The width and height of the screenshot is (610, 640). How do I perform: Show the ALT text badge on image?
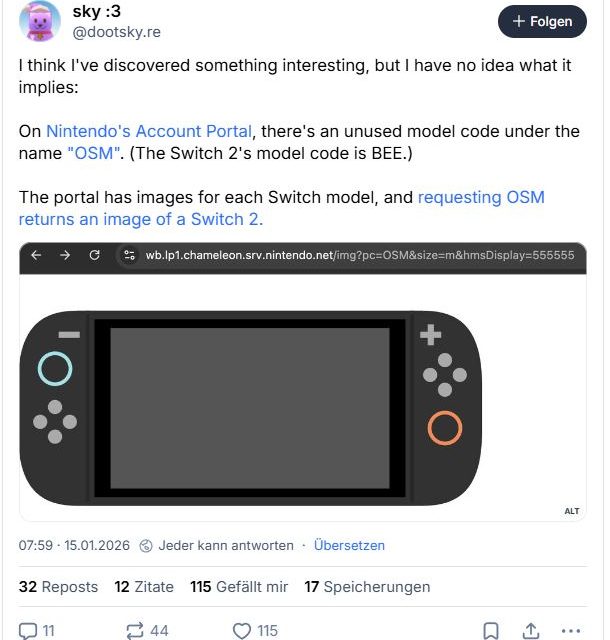[x=572, y=511]
